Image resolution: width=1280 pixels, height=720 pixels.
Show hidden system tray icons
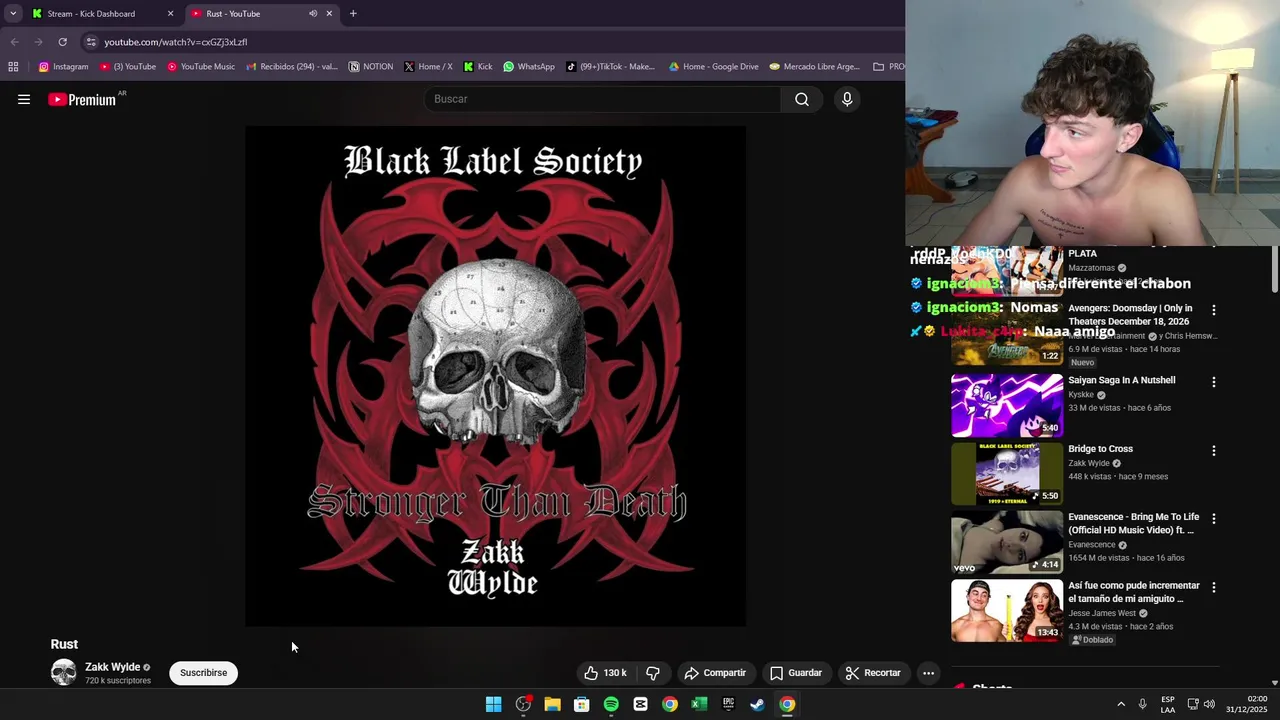tap(1121, 704)
